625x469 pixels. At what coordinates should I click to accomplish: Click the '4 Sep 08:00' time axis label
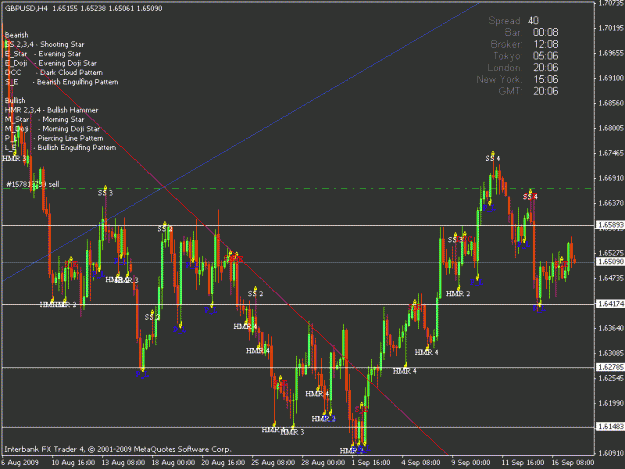[x=421, y=463]
